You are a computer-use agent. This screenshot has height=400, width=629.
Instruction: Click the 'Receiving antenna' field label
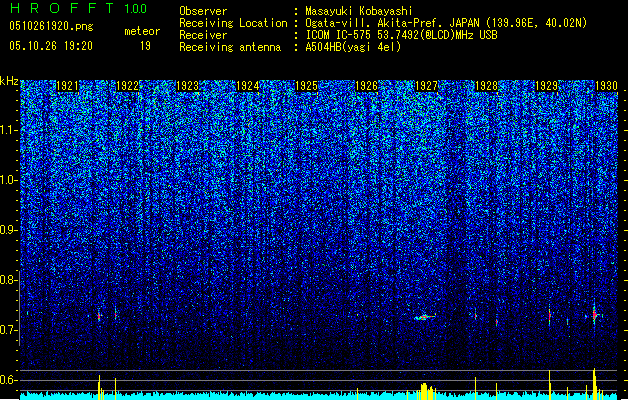pyautogui.click(x=230, y=47)
